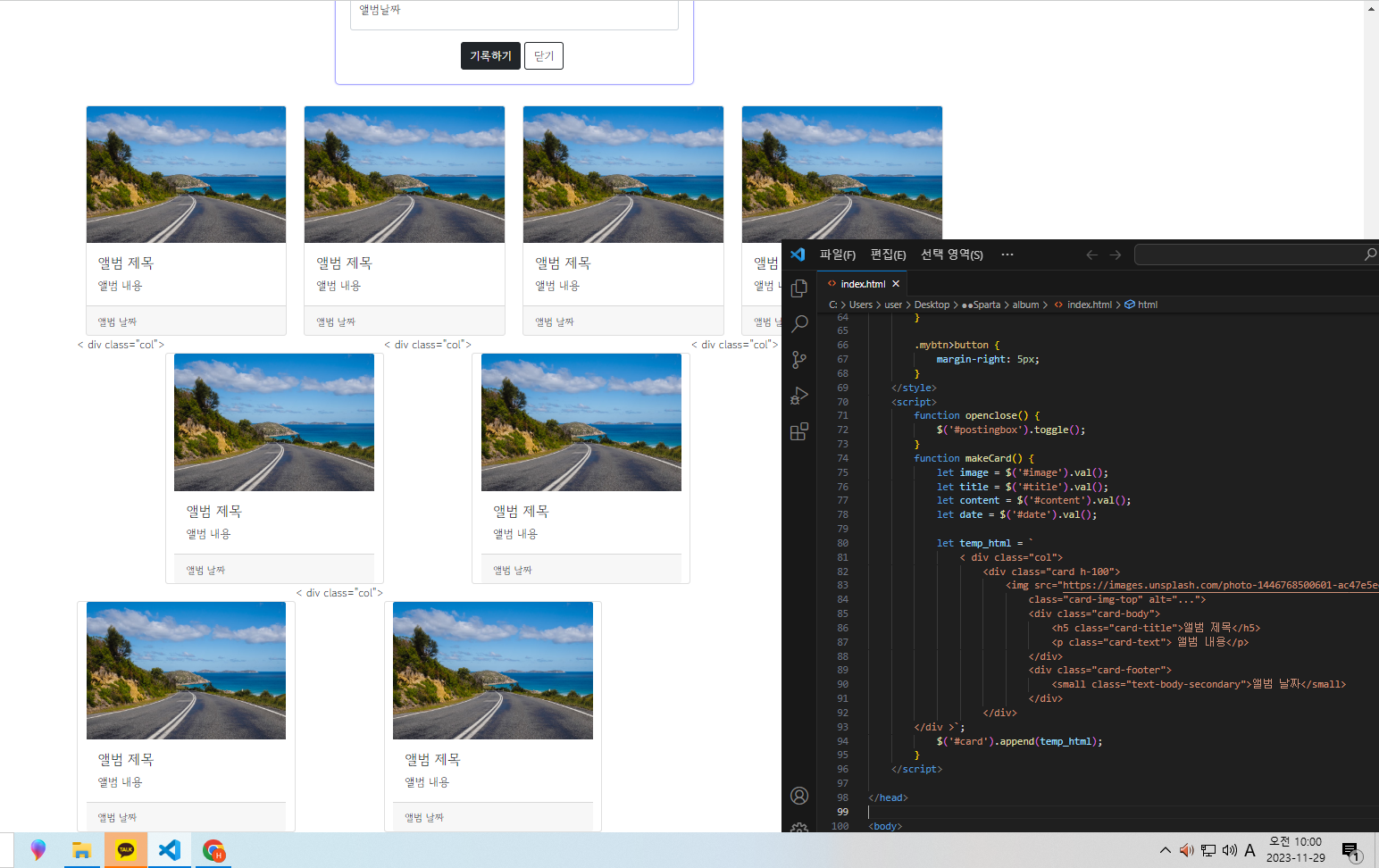This screenshot has width=1379, height=868.
Task: Switch to Chrome via the taskbar
Action: [x=213, y=850]
